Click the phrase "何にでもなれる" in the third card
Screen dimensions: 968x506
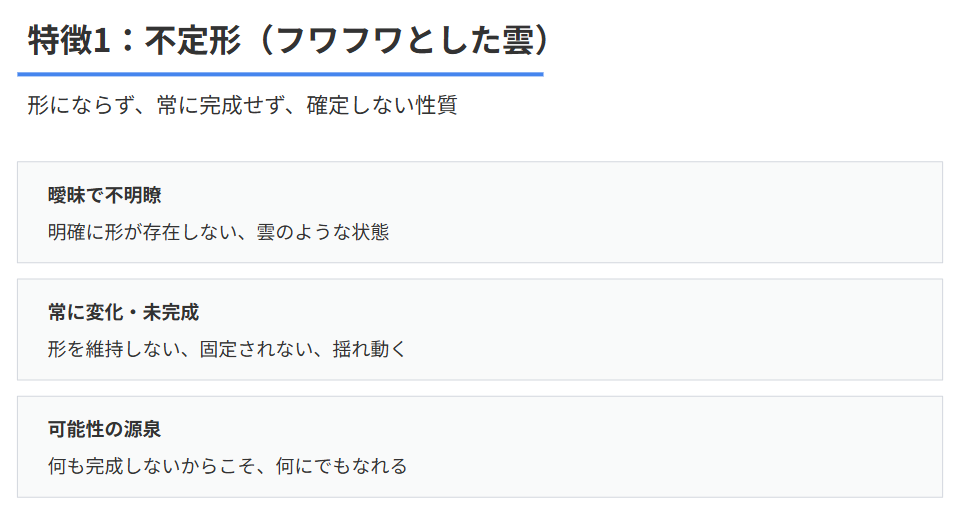pos(341,466)
